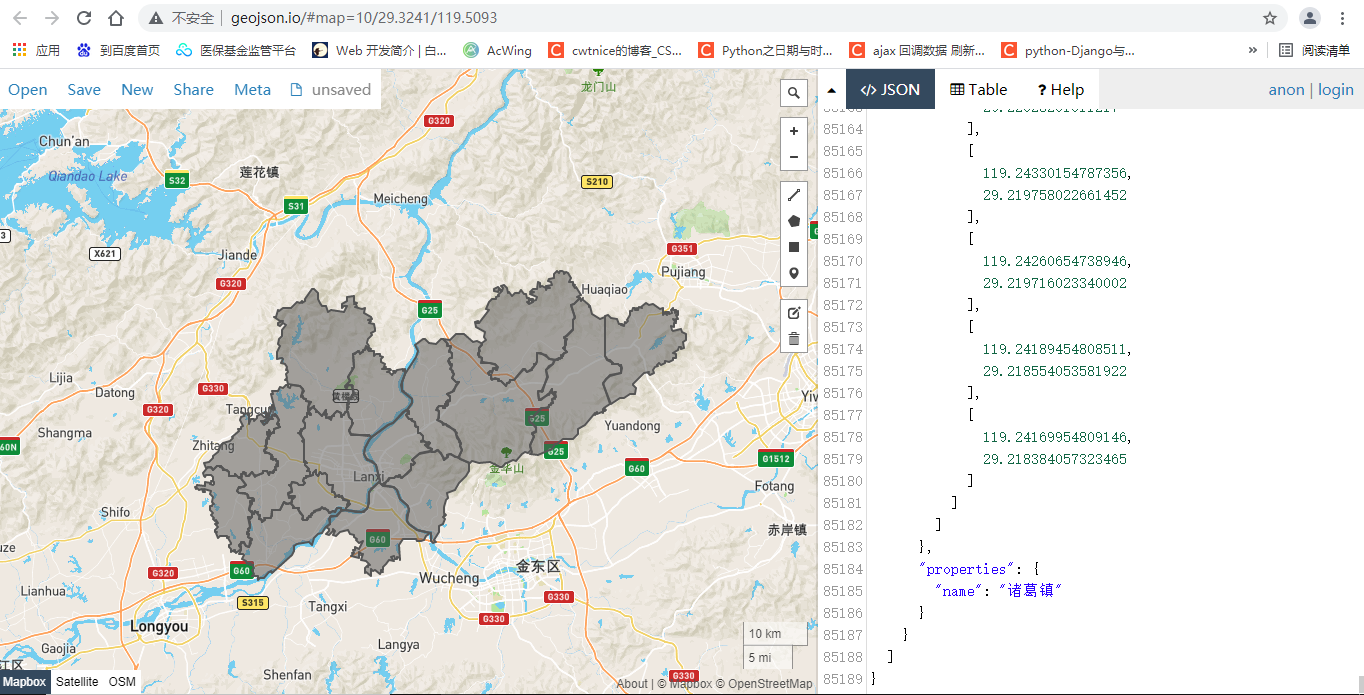Activate the edit layers tool
Image resolution: width=1364 pixels, height=695 pixels.
pos(794,313)
